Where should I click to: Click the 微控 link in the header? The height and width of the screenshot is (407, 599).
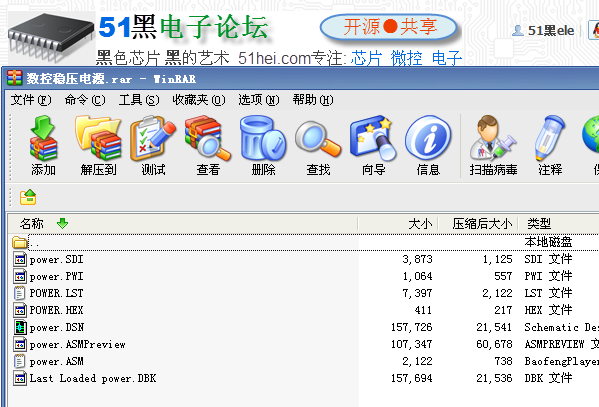point(406,58)
